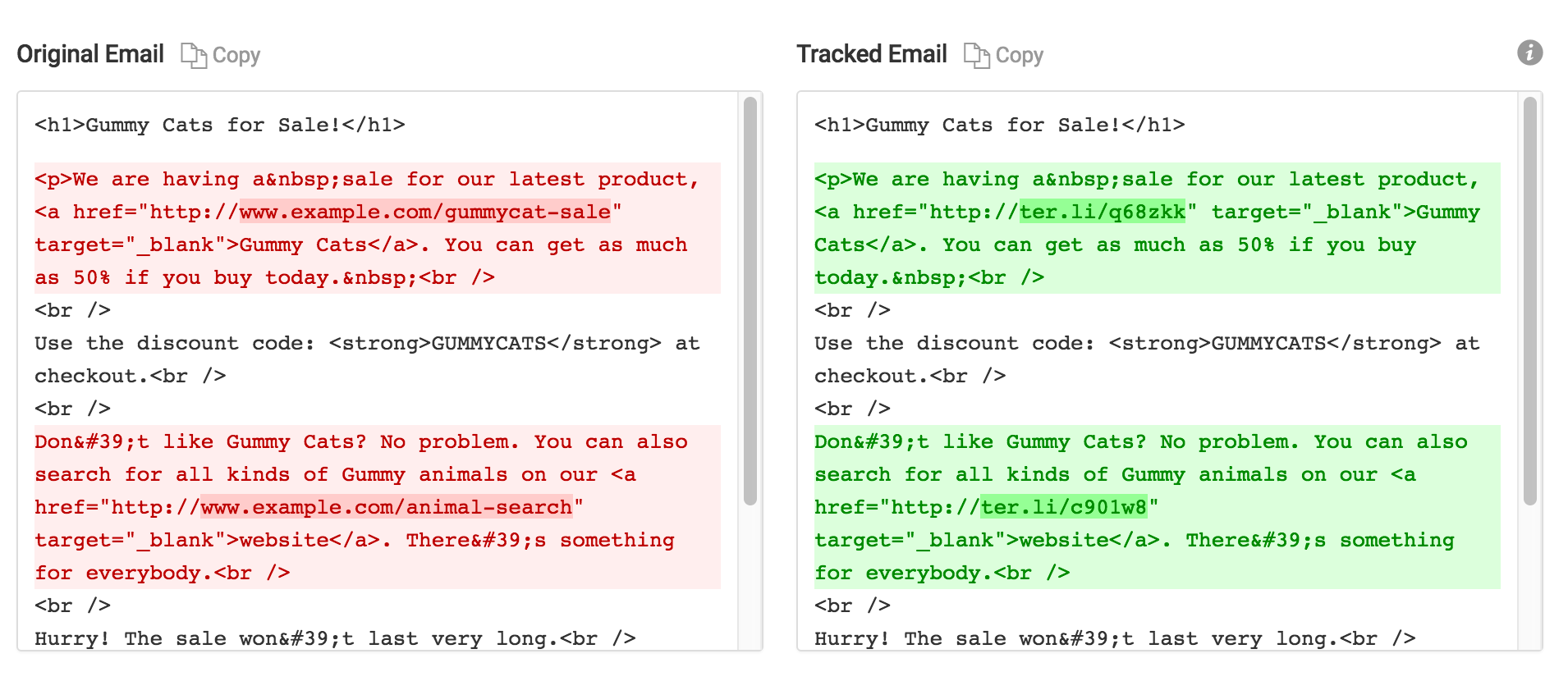This screenshot has height=681, width=1568.
Task: Click the Tracked Email heading
Action: tap(872, 54)
